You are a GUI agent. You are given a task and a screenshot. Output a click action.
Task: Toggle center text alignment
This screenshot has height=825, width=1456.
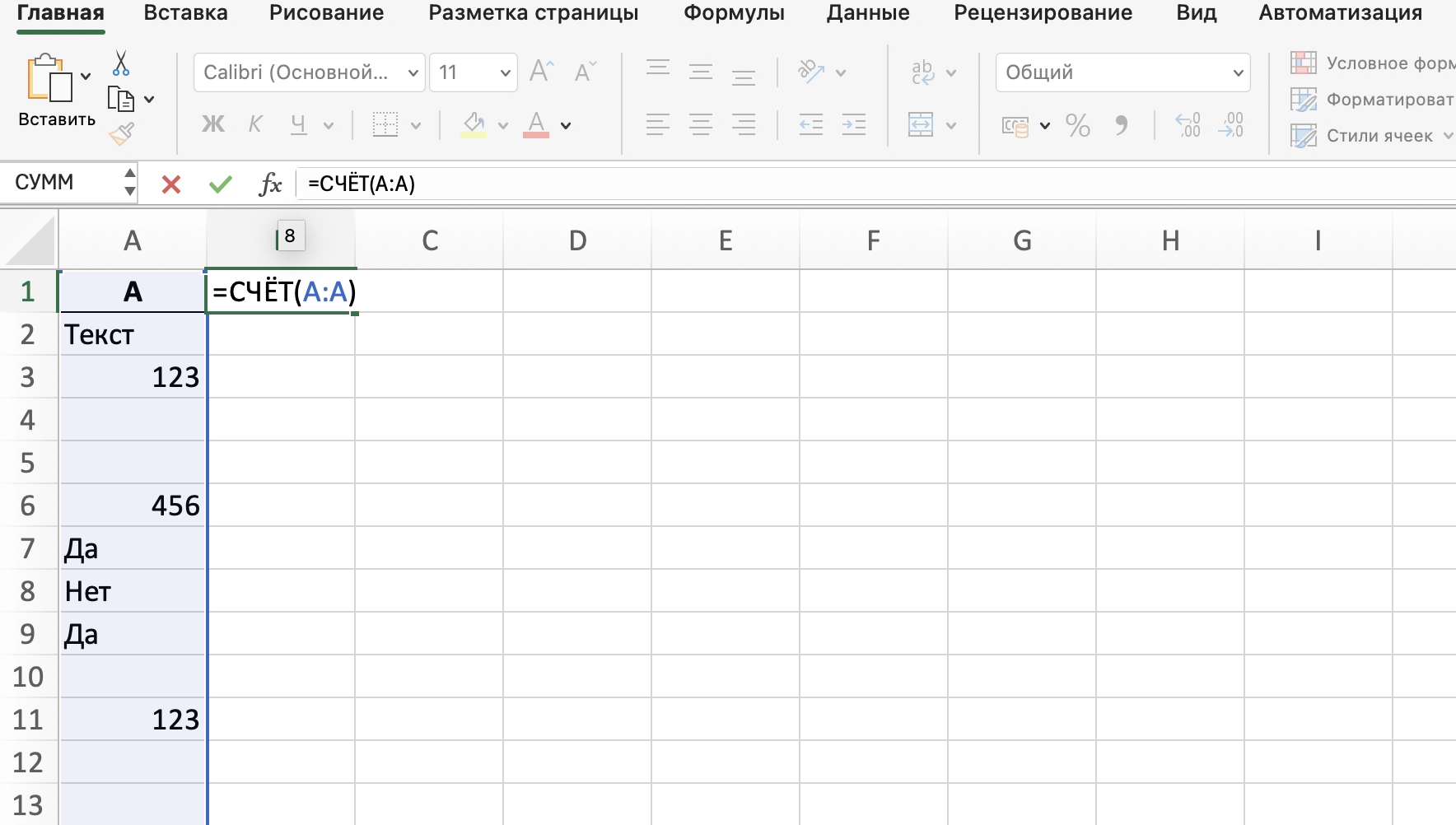pos(701,125)
